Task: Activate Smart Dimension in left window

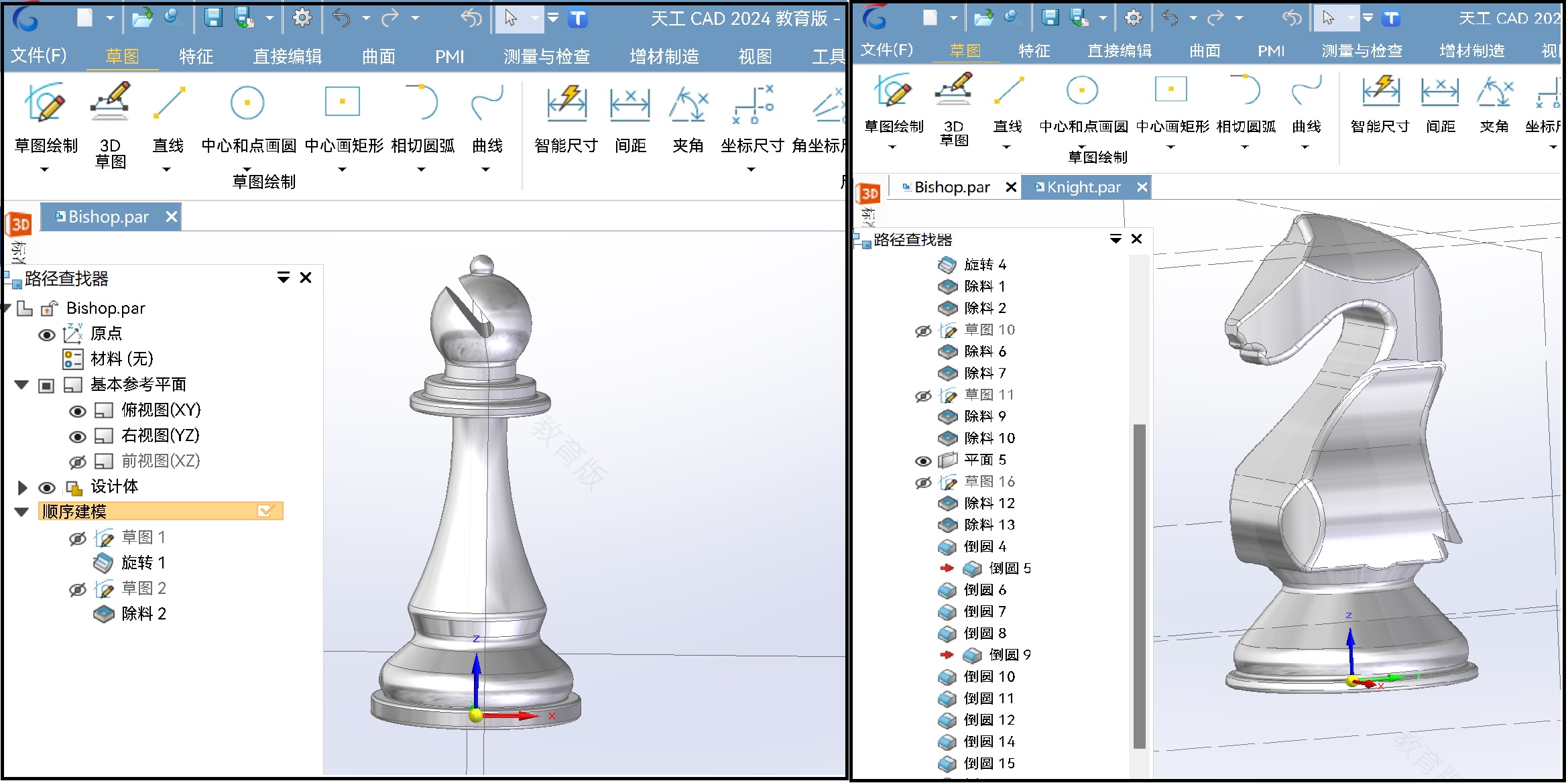Action: tap(566, 103)
